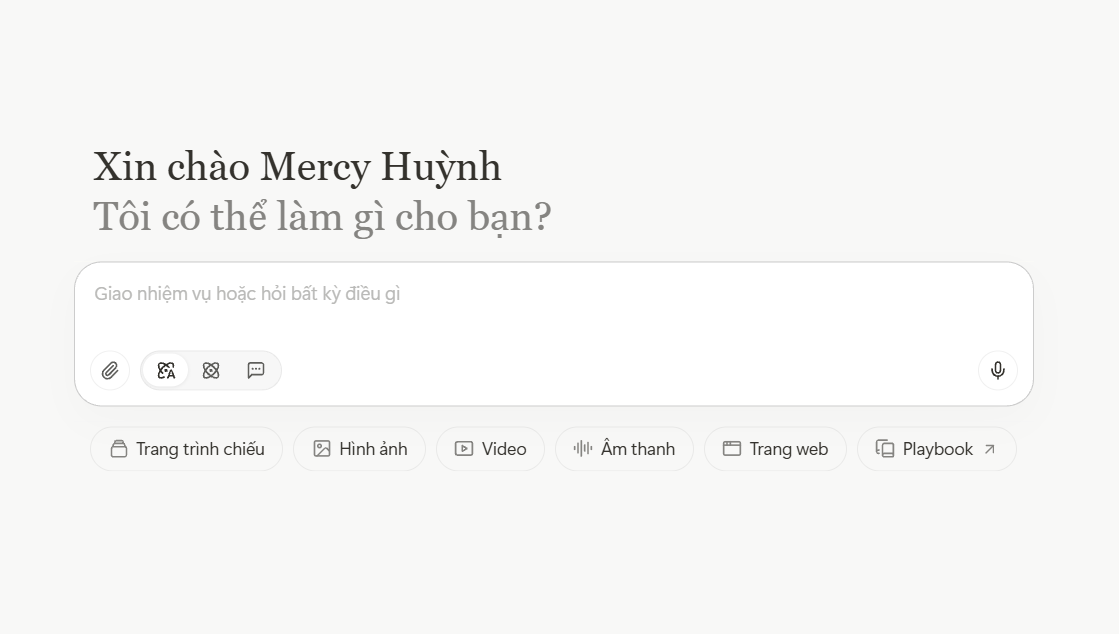Click the slides icon beside 'Trang trình chiếu'

pyautogui.click(x=119, y=449)
